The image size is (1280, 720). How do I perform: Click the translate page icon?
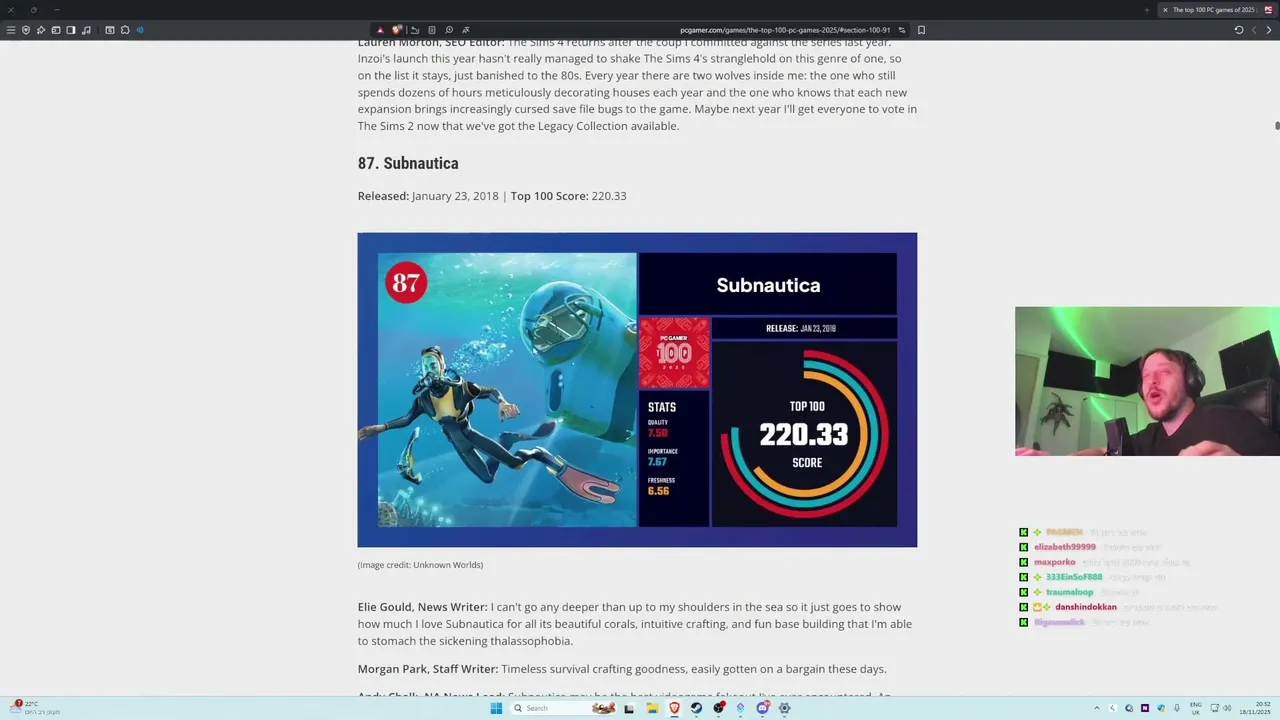[466, 30]
